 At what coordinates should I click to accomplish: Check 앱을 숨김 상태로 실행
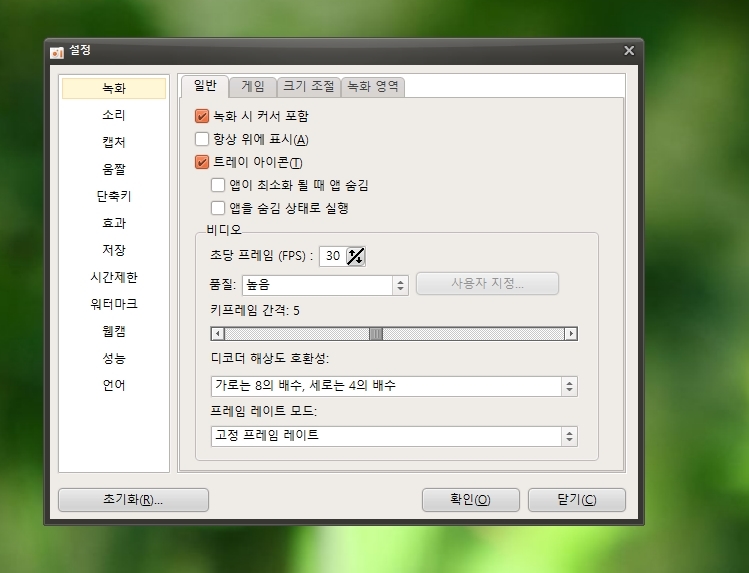tap(218, 208)
